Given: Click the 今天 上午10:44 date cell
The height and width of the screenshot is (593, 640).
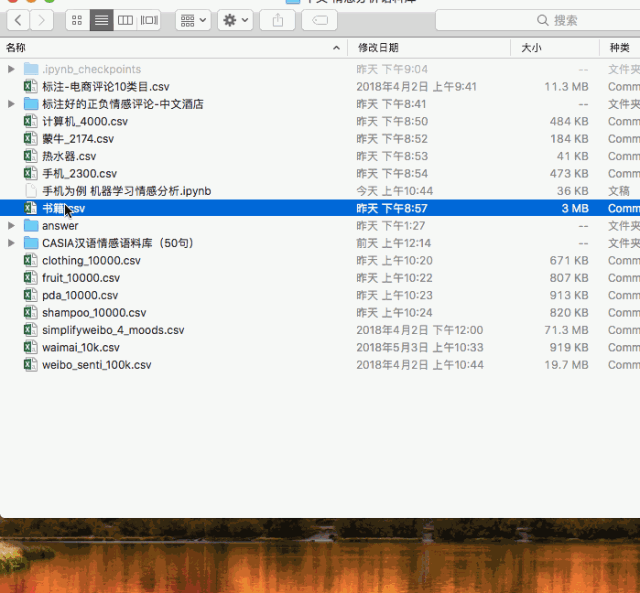Looking at the screenshot, I should 395,191.
